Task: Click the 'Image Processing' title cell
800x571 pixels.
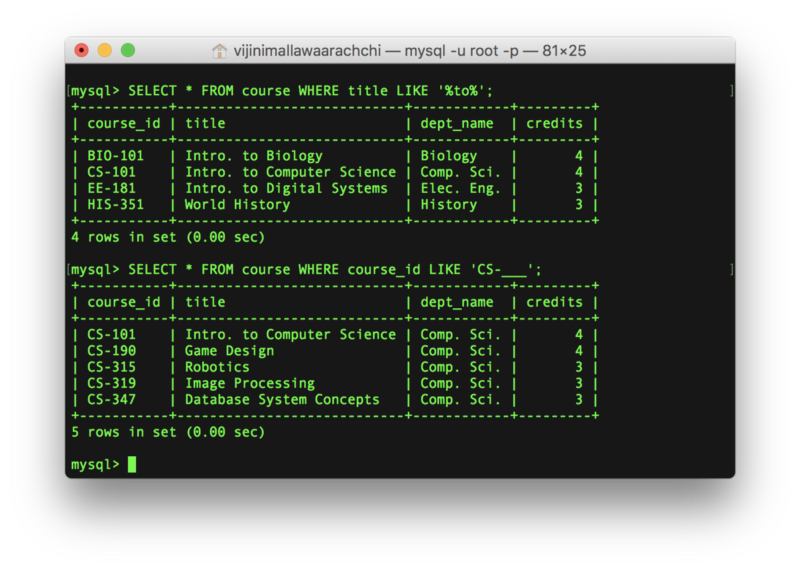Action: (249, 383)
